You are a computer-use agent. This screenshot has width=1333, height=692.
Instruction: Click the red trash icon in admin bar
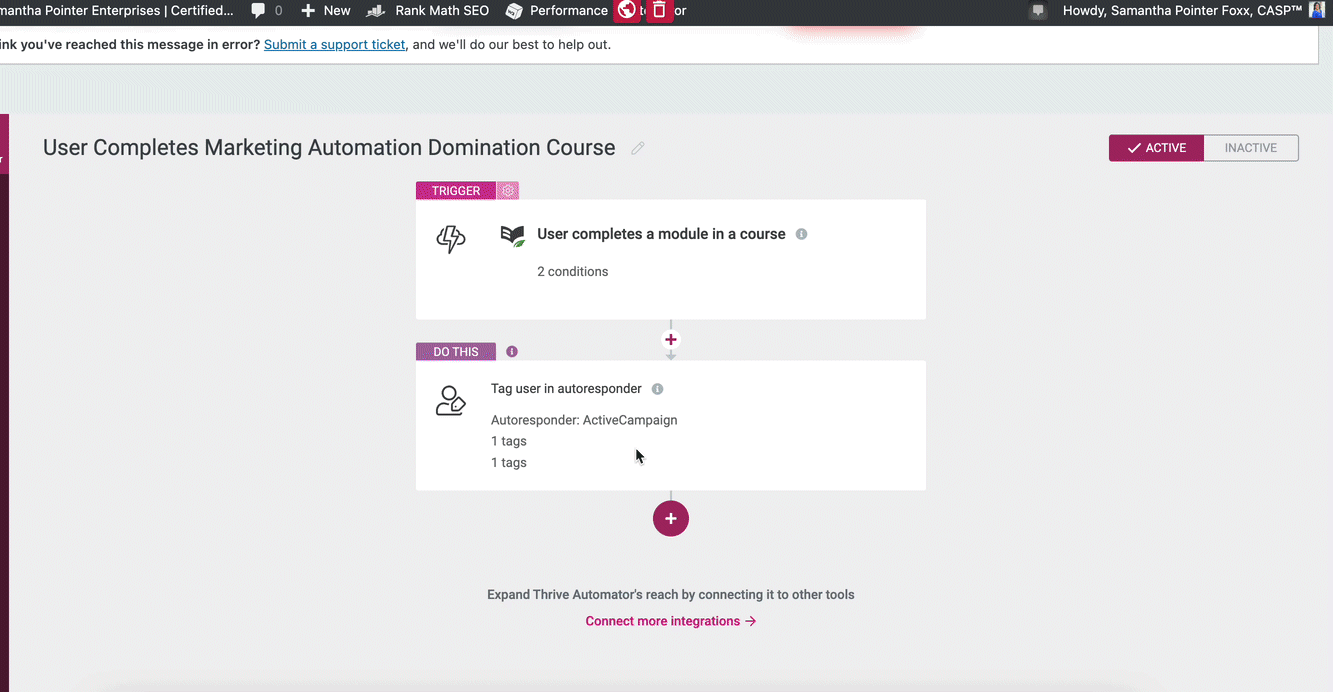point(658,11)
